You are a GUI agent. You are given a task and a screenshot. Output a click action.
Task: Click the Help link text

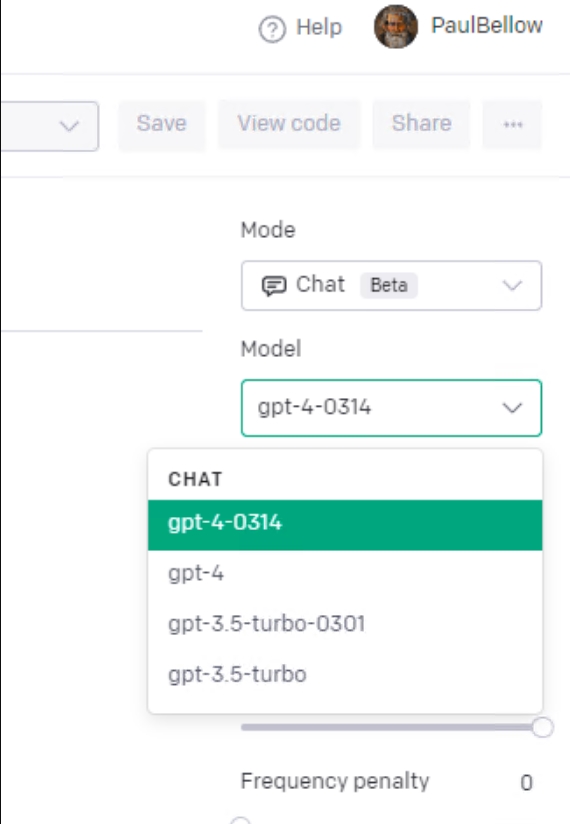(x=319, y=27)
